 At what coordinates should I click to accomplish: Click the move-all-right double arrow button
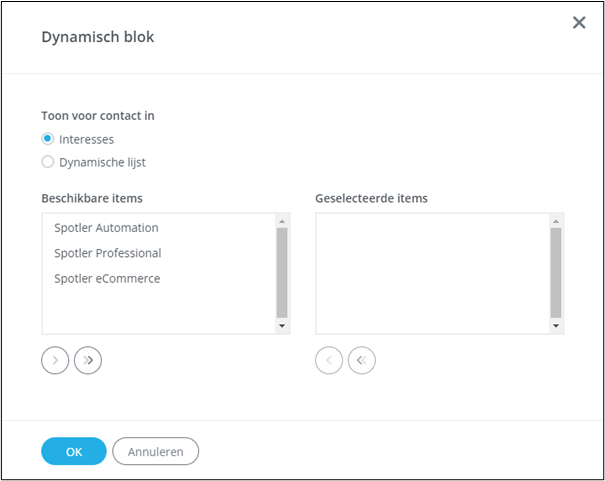(88, 360)
